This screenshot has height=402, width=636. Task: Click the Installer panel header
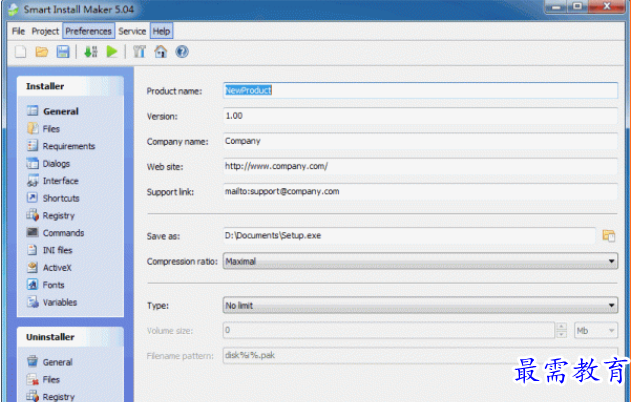tap(70, 86)
